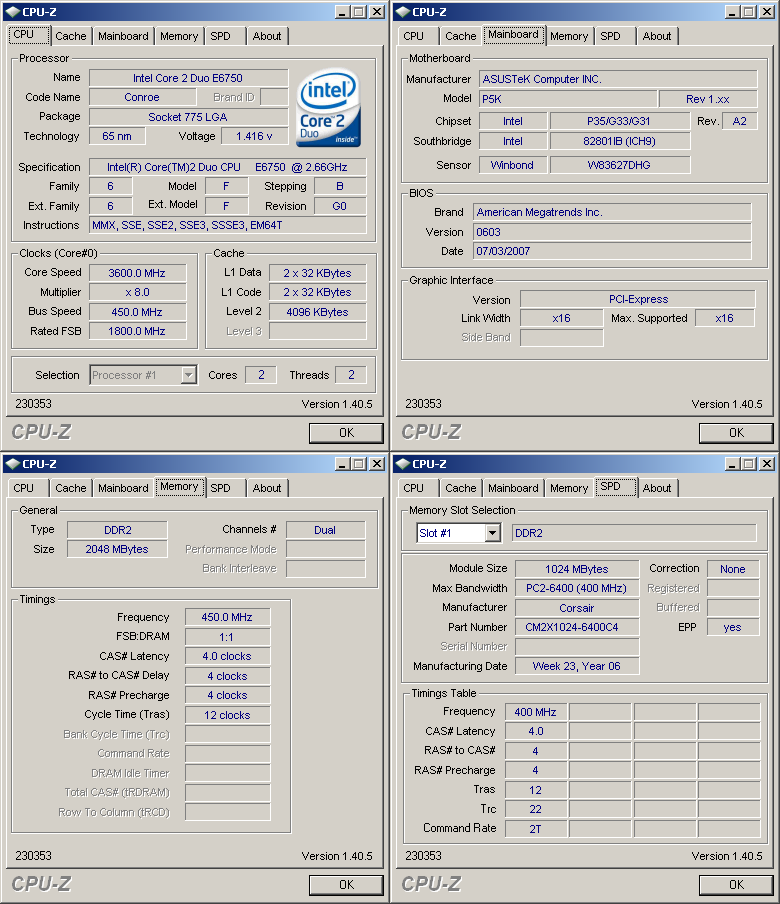Switch to Cache tab in the CPU tab window
Image resolution: width=780 pixels, height=904 pixels.
(x=70, y=36)
